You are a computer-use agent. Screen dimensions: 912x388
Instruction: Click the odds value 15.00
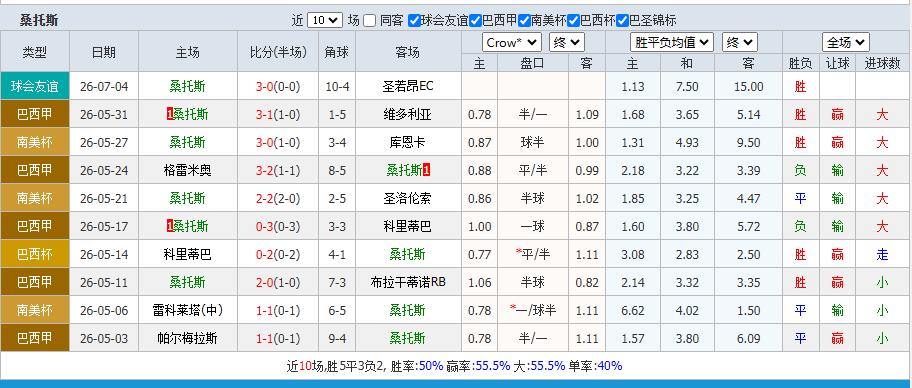point(749,87)
